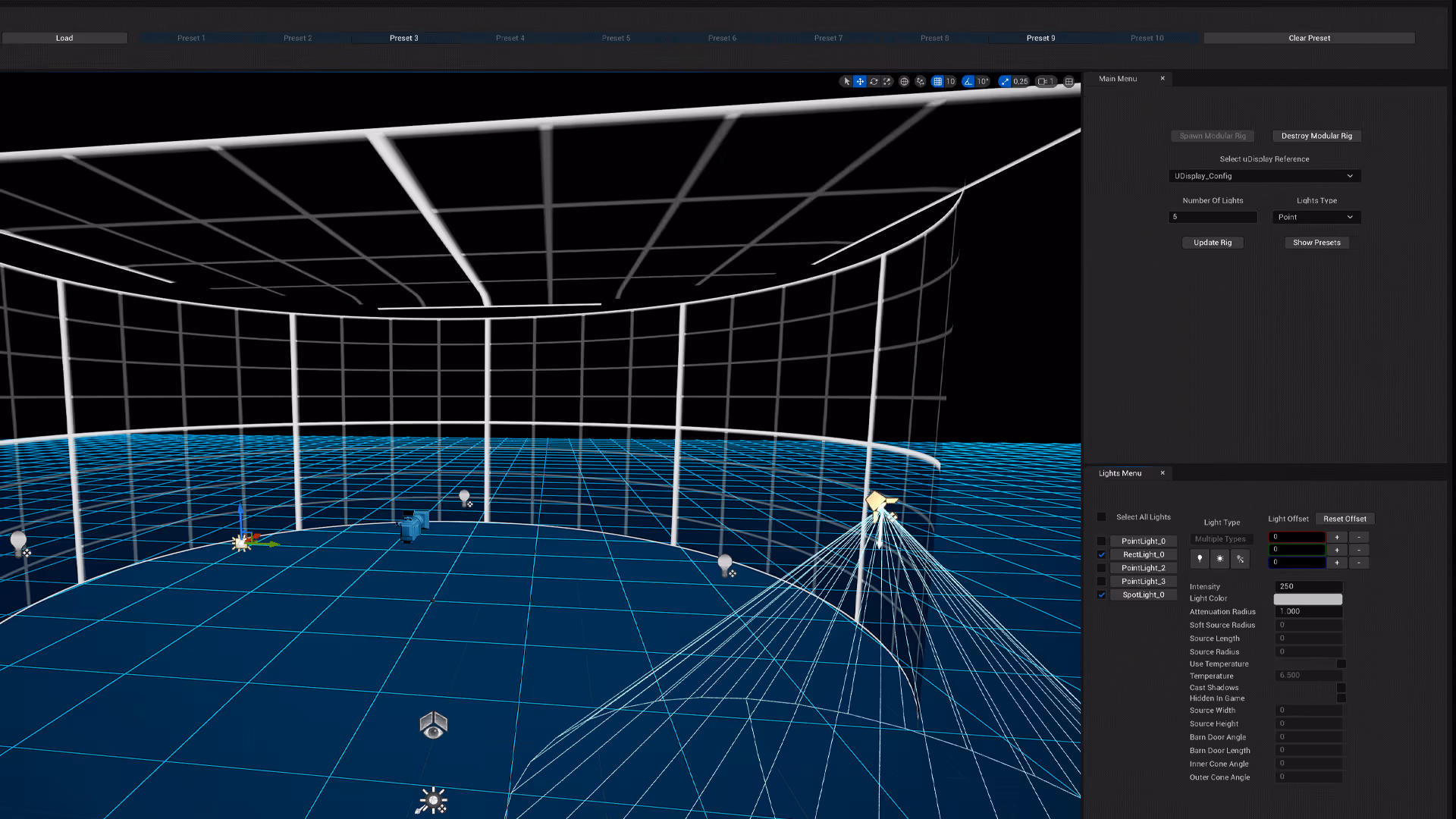Increase green Y light offset with plus
The width and height of the screenshot is (1456, 819).
tap(1337, 550)
